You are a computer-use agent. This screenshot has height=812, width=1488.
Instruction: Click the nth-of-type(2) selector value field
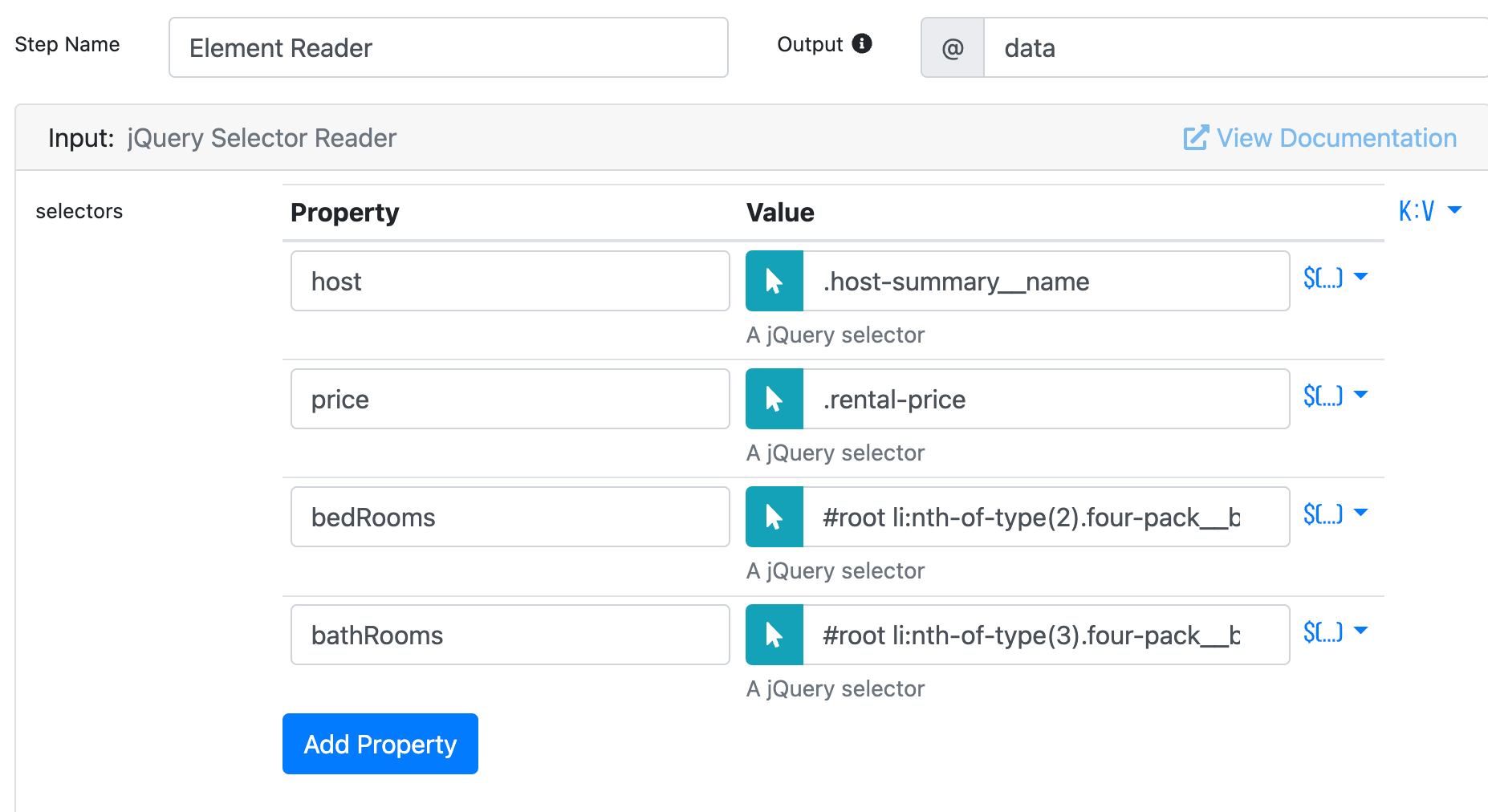point(1047,517)
